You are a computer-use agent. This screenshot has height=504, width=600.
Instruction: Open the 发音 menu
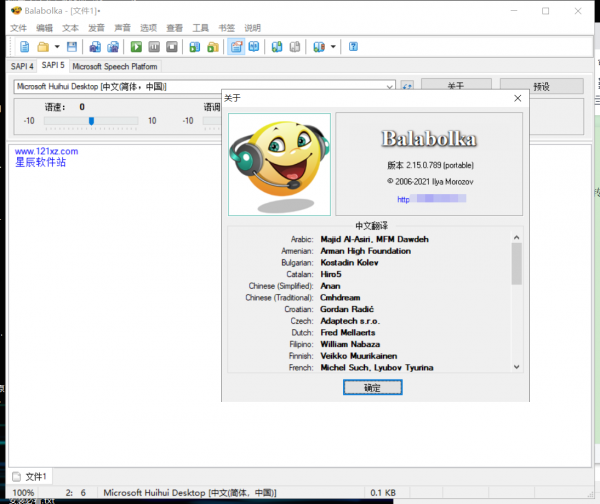click(96, 28)
